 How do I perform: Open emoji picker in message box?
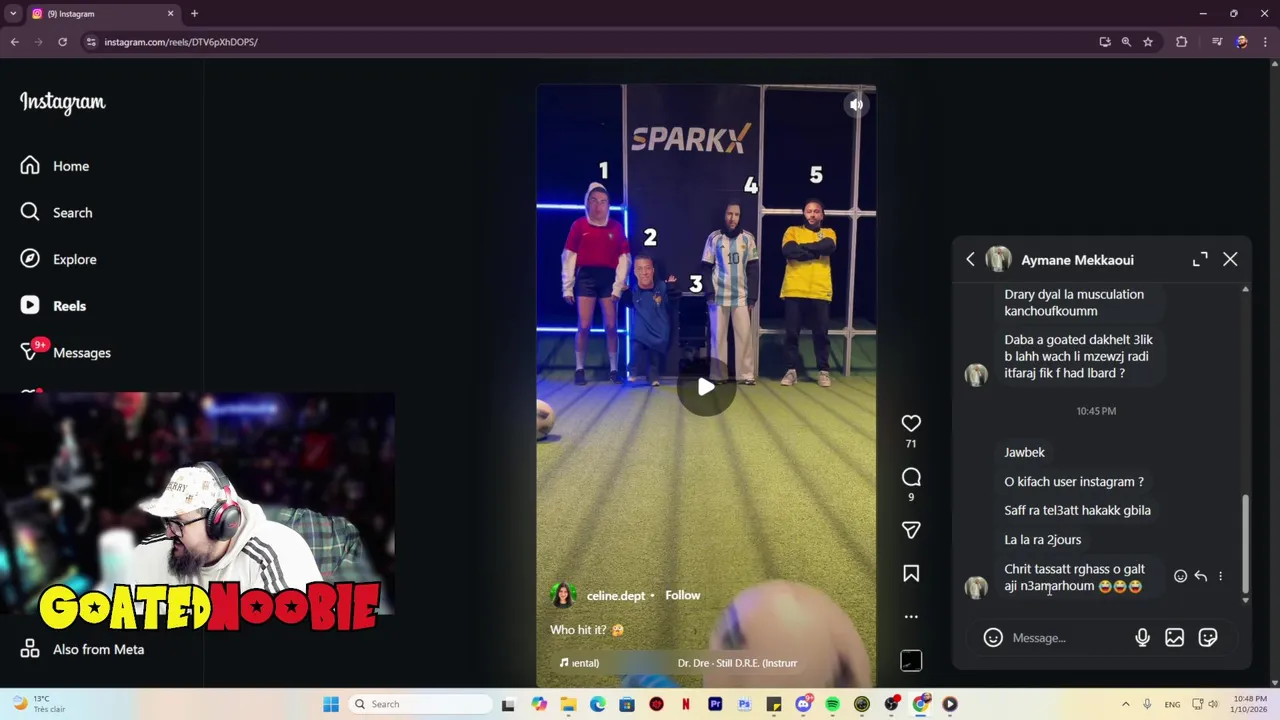[993, 638]
